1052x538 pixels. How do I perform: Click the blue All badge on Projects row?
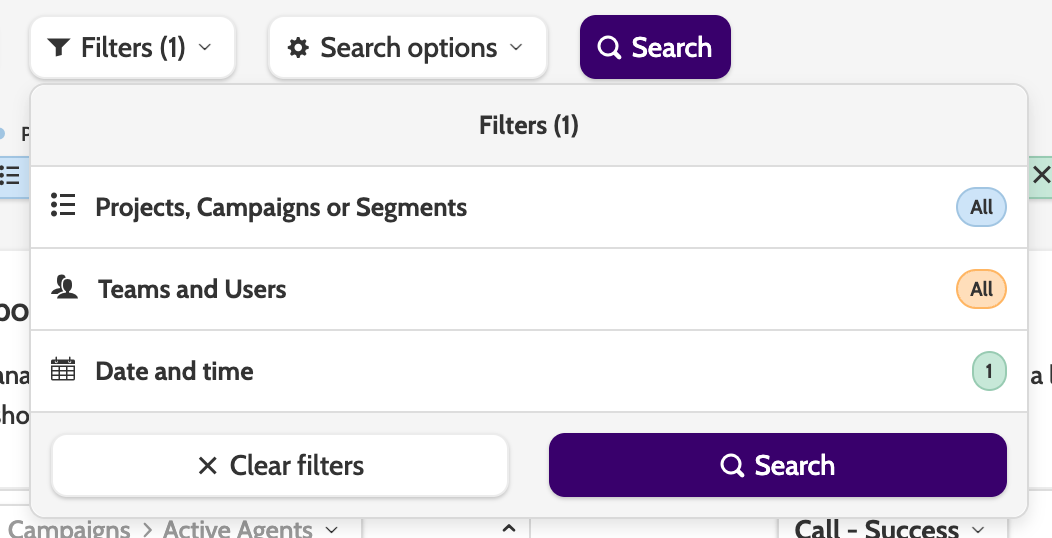tap(981, 207)
